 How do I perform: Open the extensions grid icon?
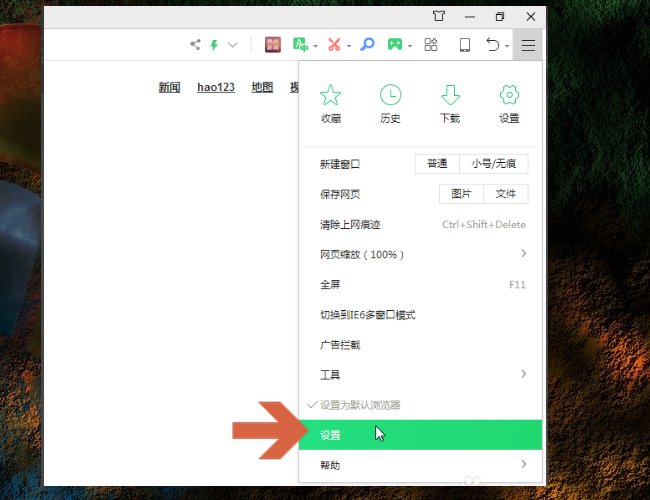(431, 44)
